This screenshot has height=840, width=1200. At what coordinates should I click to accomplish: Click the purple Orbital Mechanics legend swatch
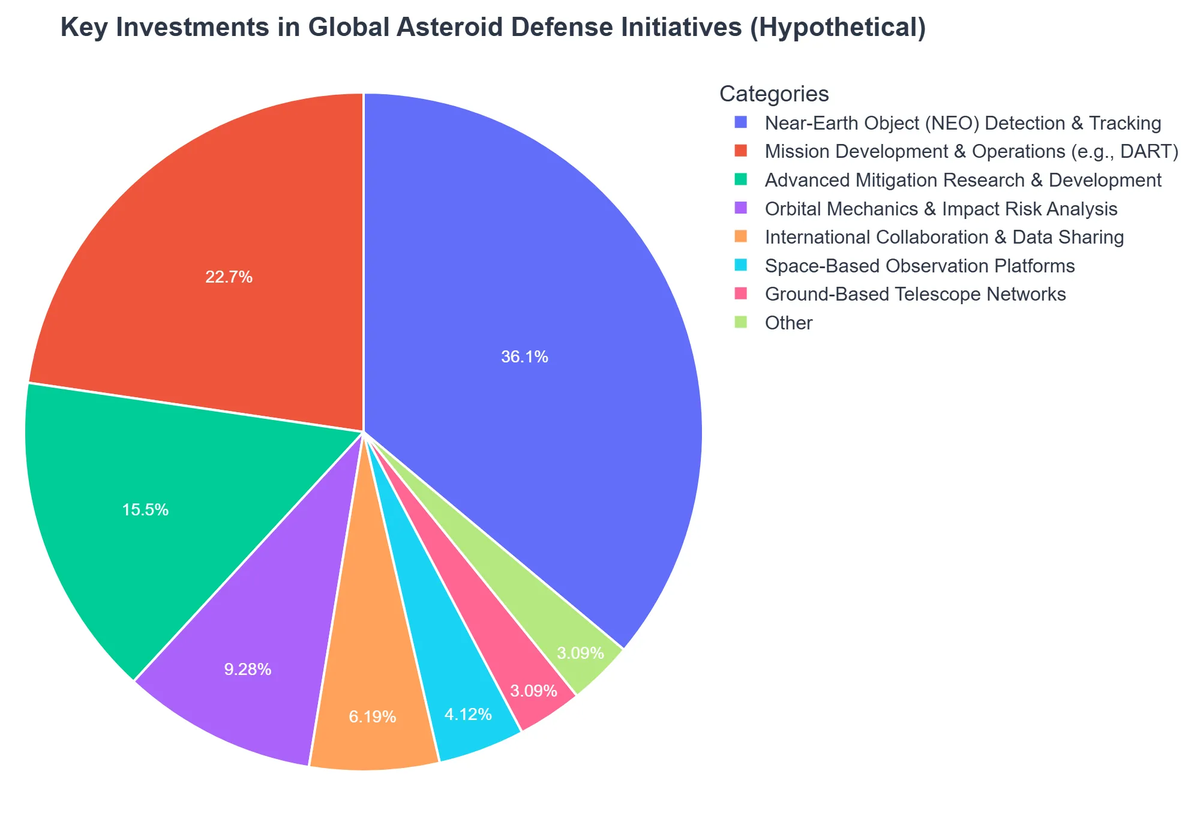(x=741, y=209)
